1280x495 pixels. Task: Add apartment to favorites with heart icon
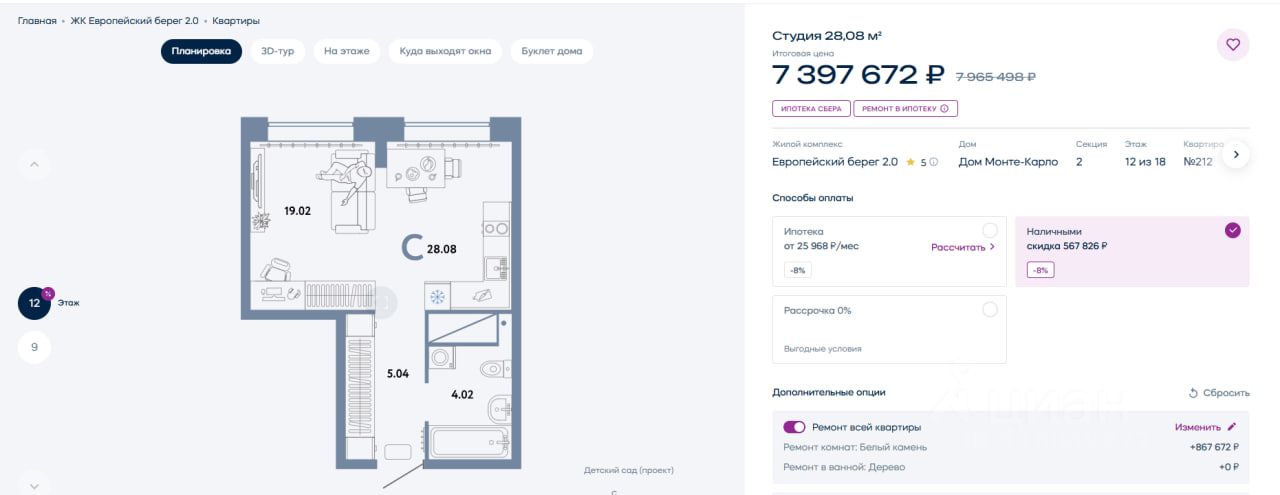coord(1232,45)
